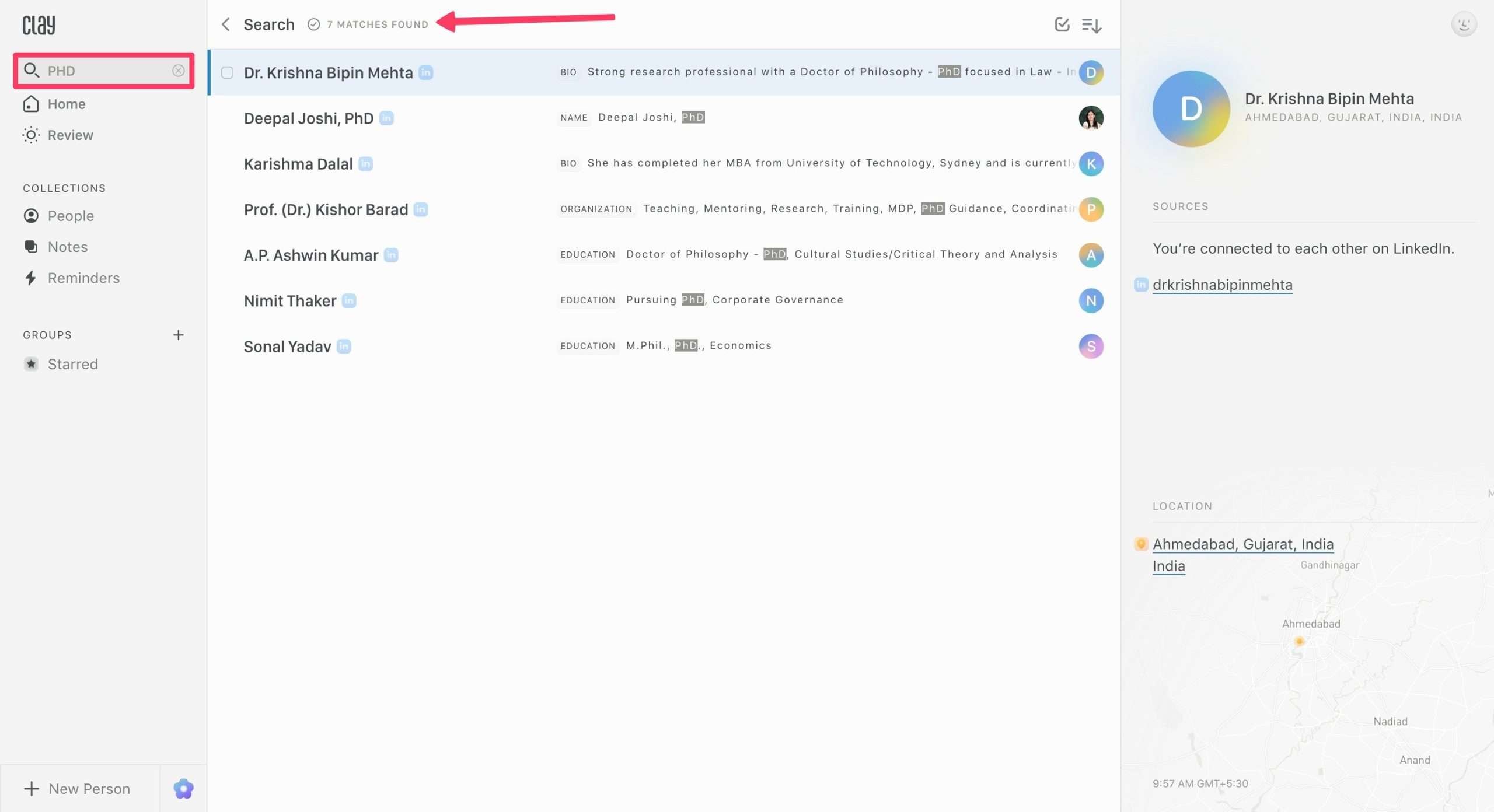Open Dr. Krishna Bipin Mehta result
This screenshot has width=1494, height=812.
point(664,72)
